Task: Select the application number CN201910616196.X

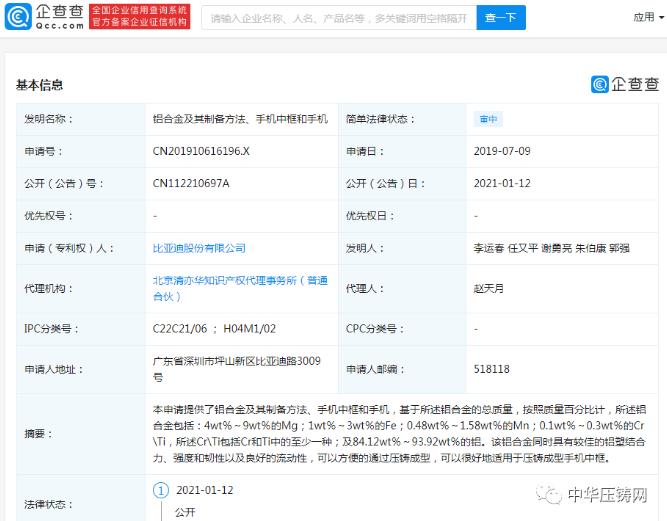Action: (x=201, y=151)
